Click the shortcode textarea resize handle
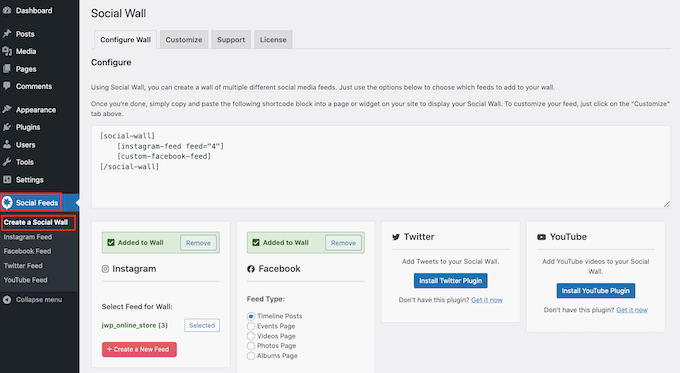 pos(667,204)
